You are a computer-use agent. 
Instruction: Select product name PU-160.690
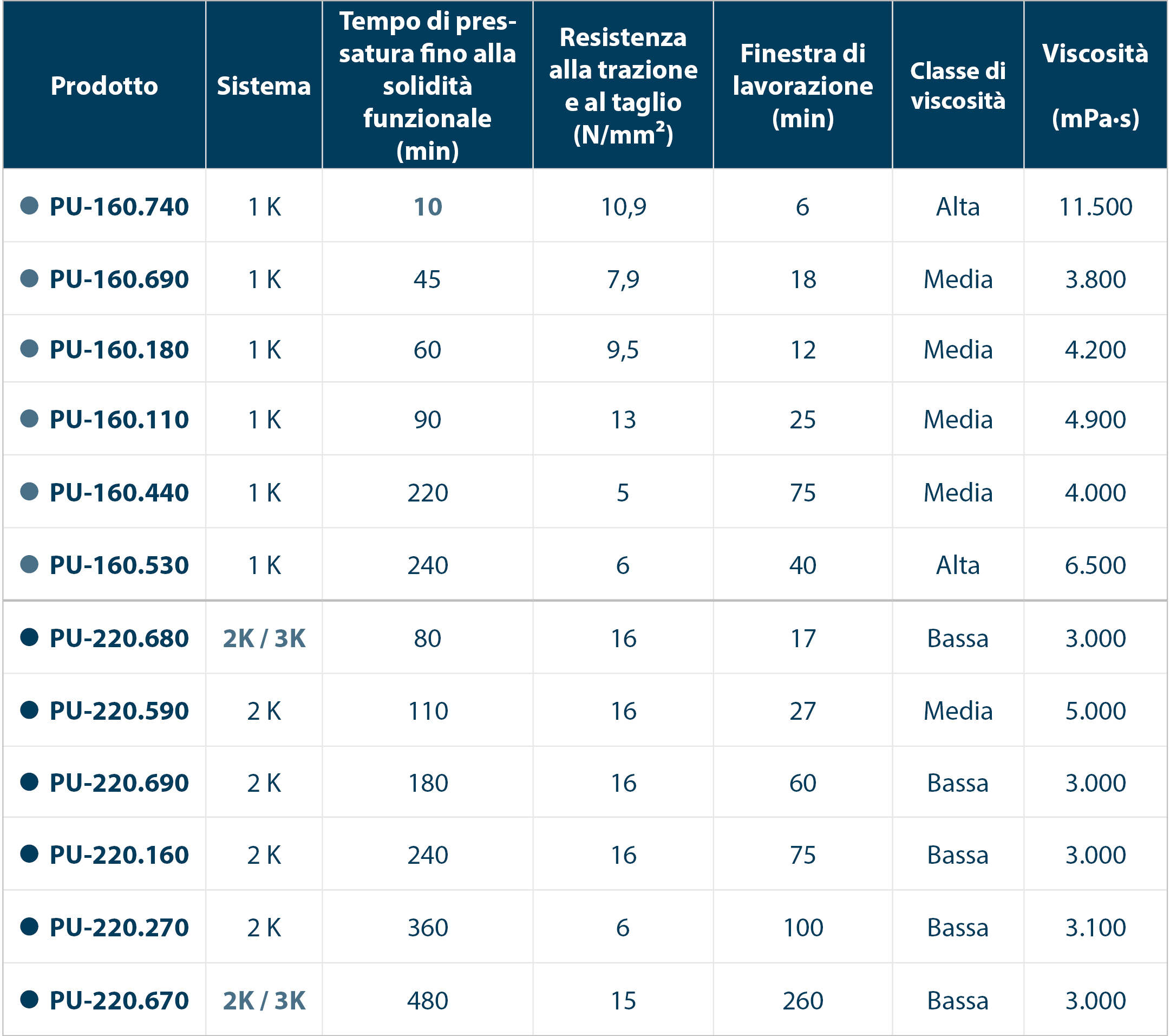[119, 279]
